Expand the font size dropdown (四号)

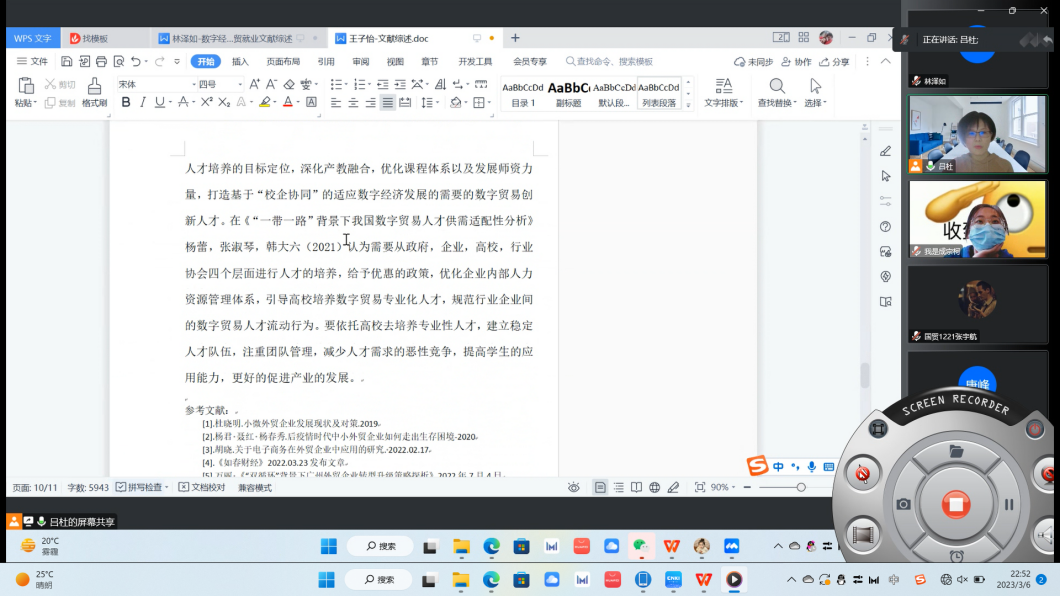pyautogui.click(x=219, y=84)
